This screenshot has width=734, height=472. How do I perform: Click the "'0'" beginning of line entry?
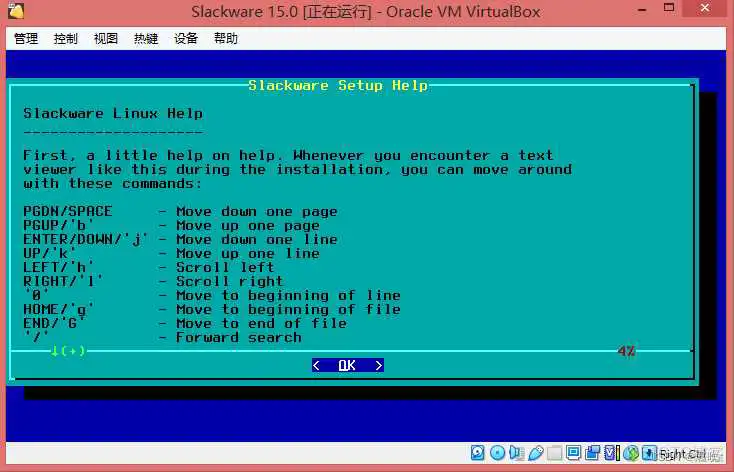[x=212, y=295]
